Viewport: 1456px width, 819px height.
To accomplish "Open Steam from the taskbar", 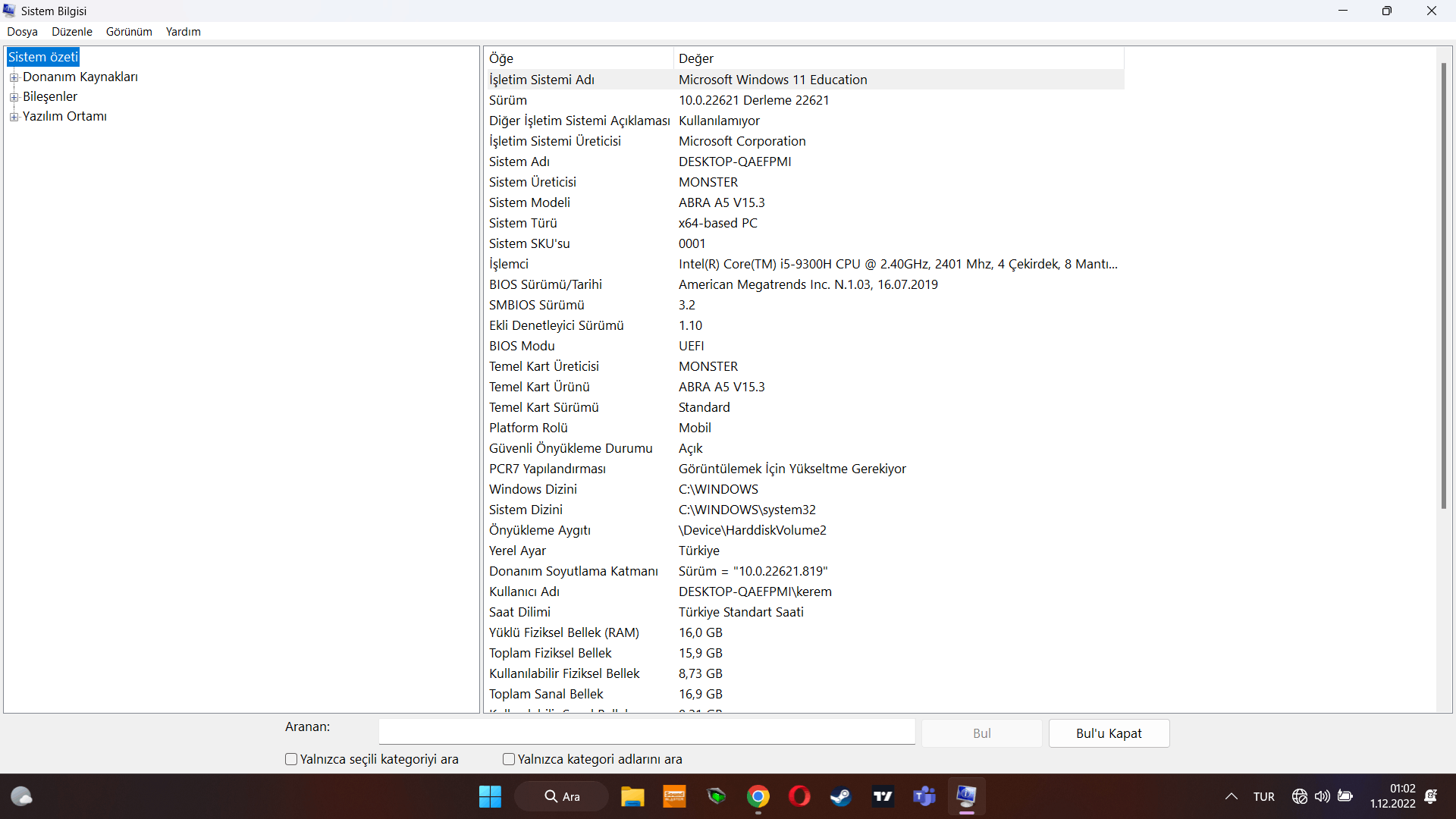I will pyautogui.click(x=841, y=796).
